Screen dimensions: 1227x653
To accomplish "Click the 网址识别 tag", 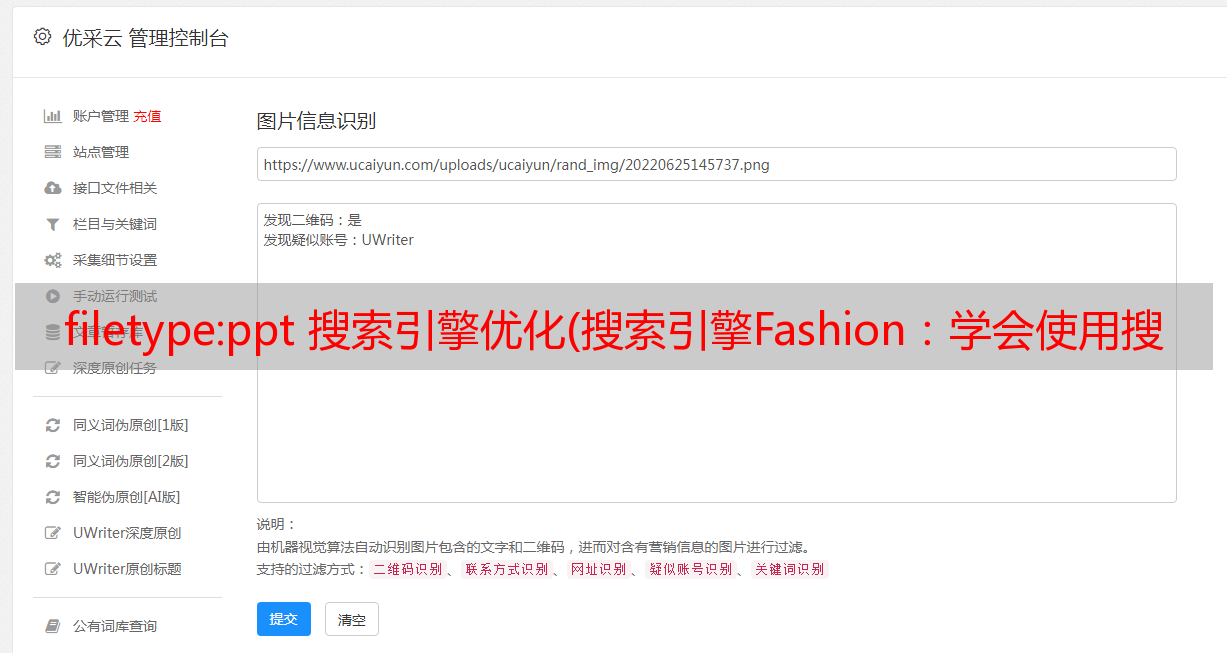I will 598,569.
